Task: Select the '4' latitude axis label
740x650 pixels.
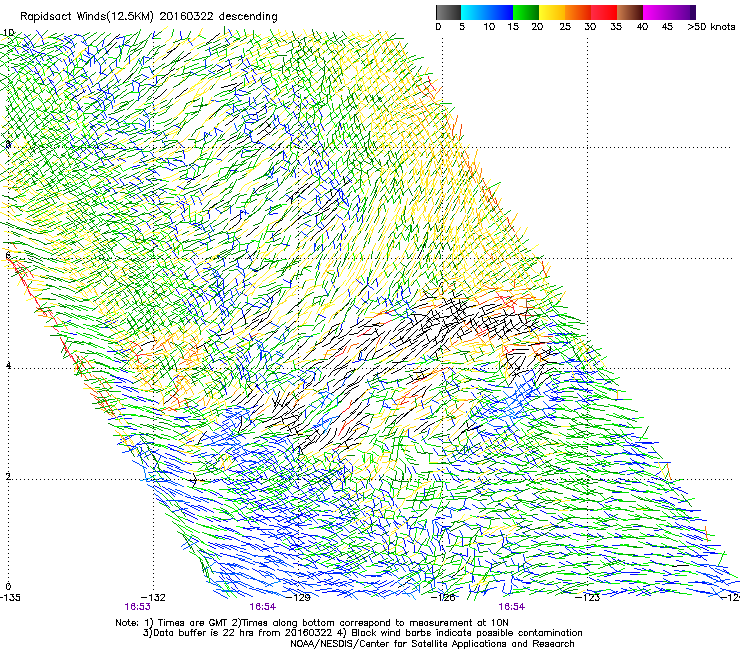Action: tap(8, 365)
